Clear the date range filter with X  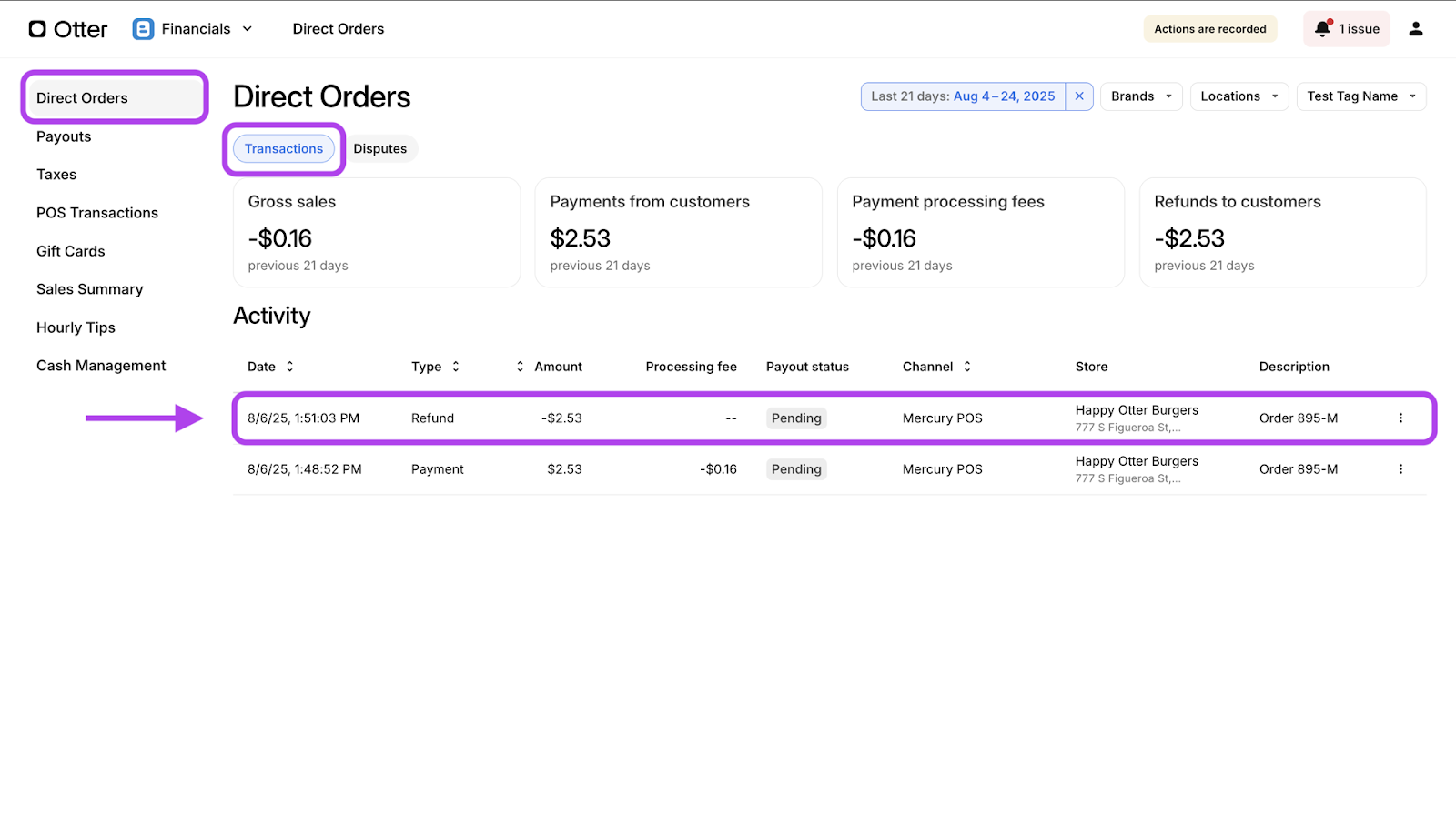coord(1079,96)
